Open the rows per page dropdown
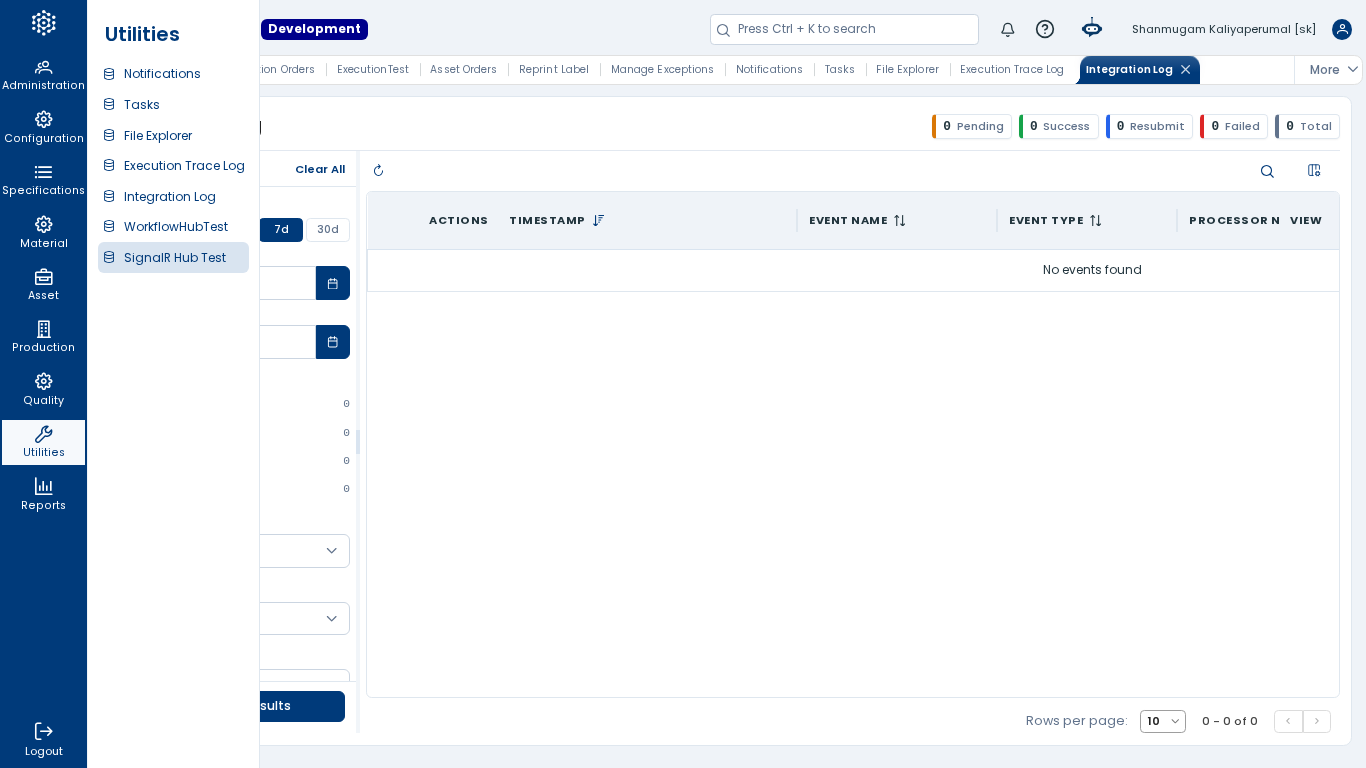Image resolution: width=1366 pixels, height=768 pixels. (x=1163, y=721)
